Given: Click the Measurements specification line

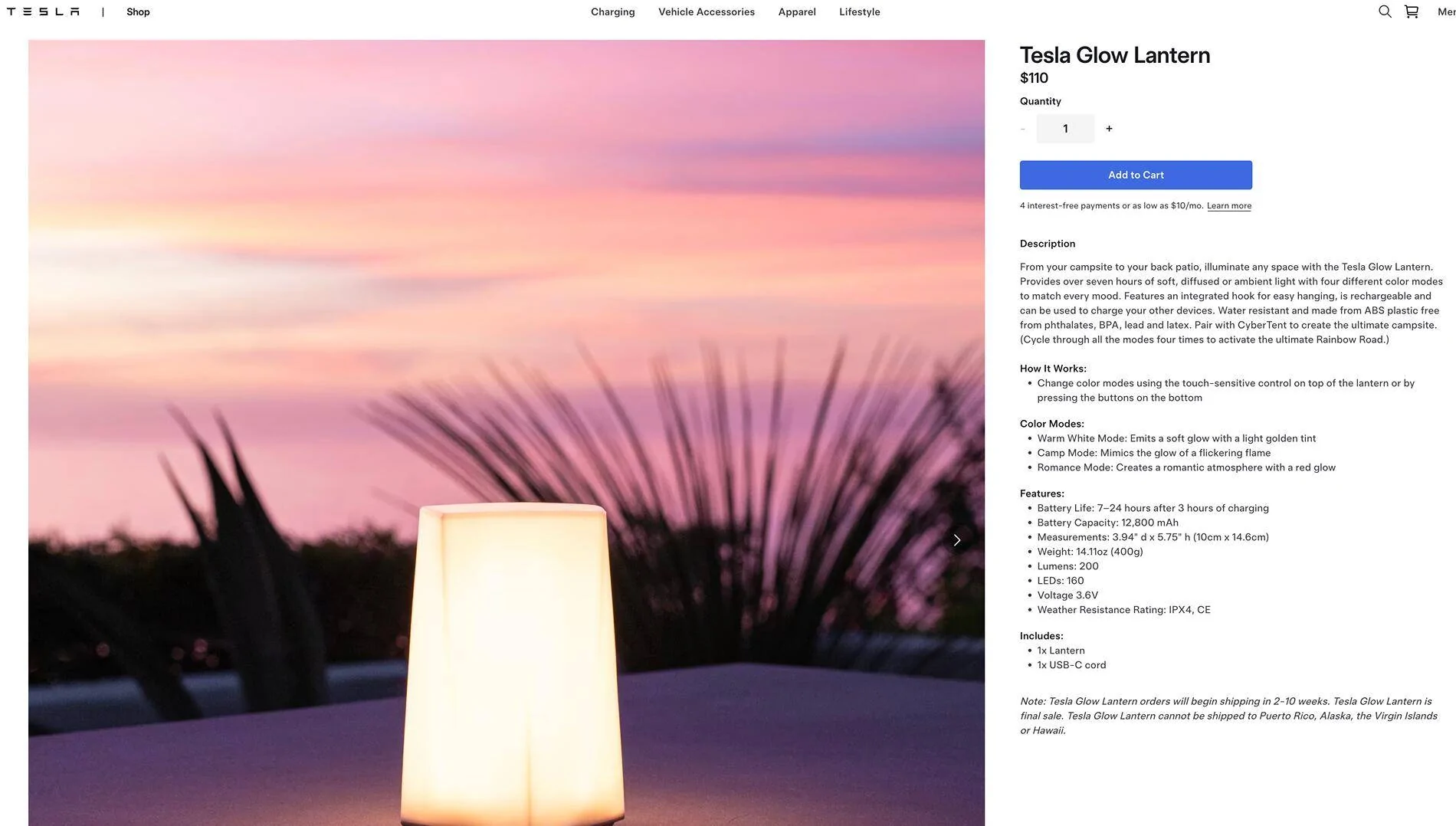Looking at the screenshot, I should pyautogui.click(x=1153, y=537).
